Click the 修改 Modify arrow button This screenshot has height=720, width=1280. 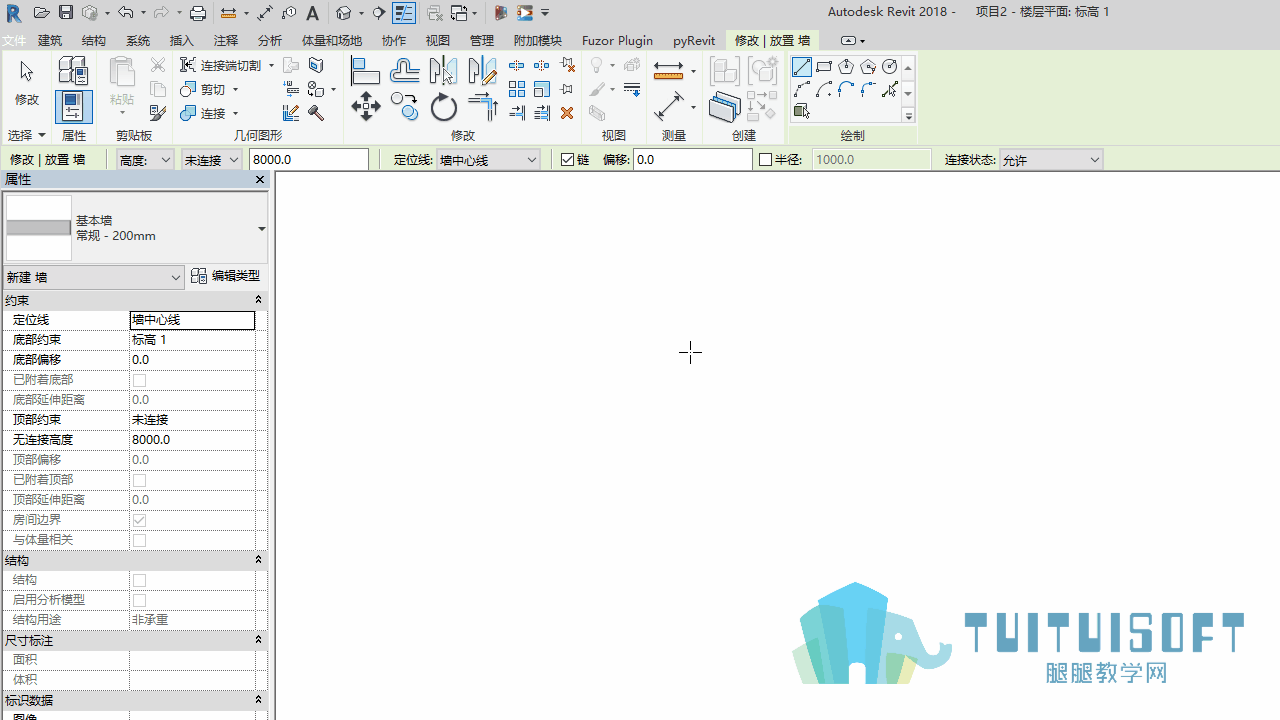pos(27,83)
